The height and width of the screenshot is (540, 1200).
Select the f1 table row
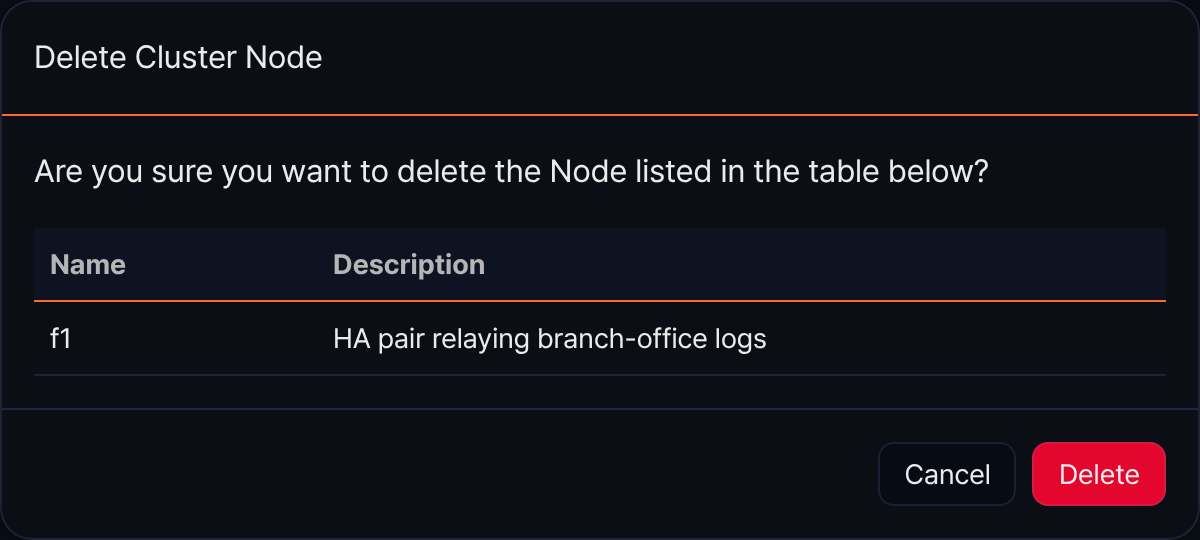pos(600,339)
